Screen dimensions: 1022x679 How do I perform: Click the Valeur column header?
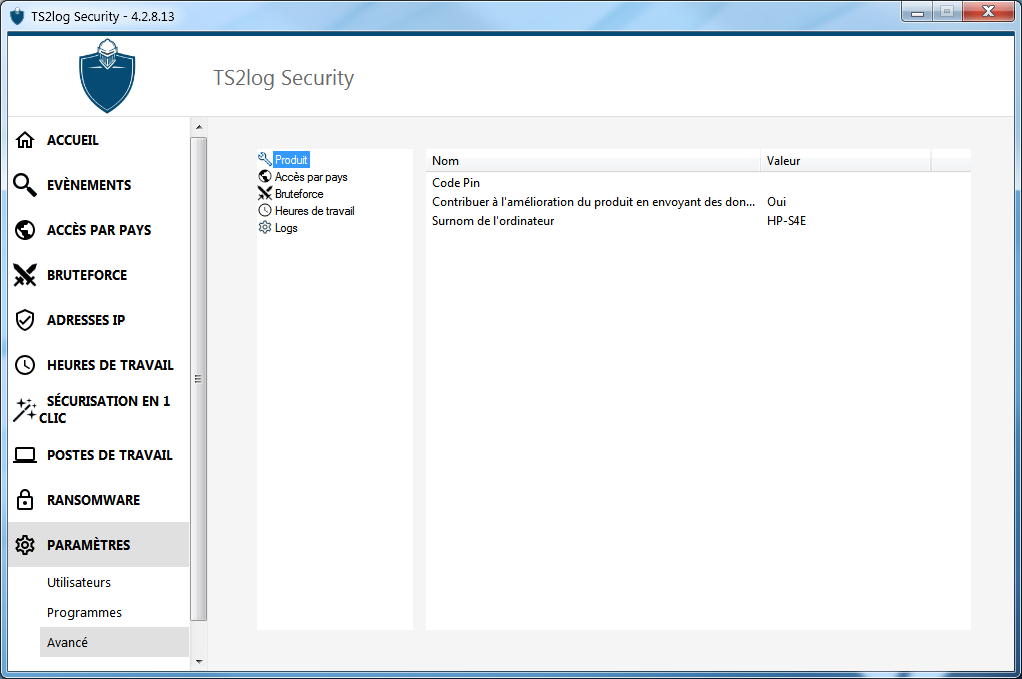click(x=845, y=161)
